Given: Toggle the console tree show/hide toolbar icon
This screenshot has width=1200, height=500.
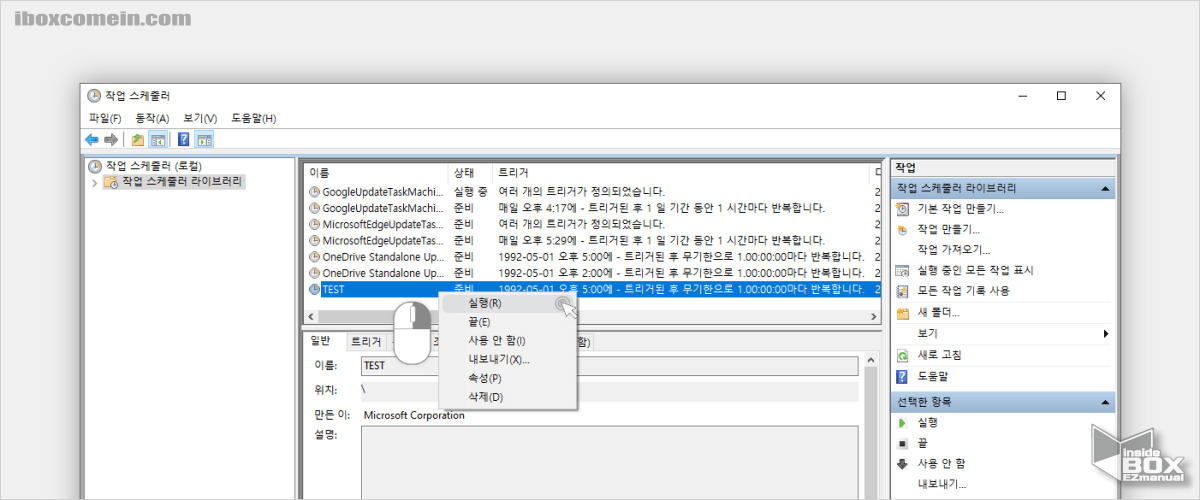Looking at the screenshot, I should coord(157,139).
